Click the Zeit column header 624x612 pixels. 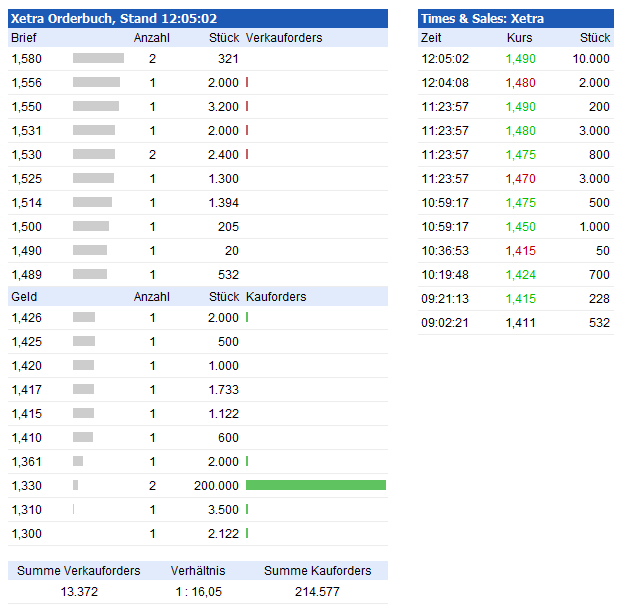(x=432, y=37)
